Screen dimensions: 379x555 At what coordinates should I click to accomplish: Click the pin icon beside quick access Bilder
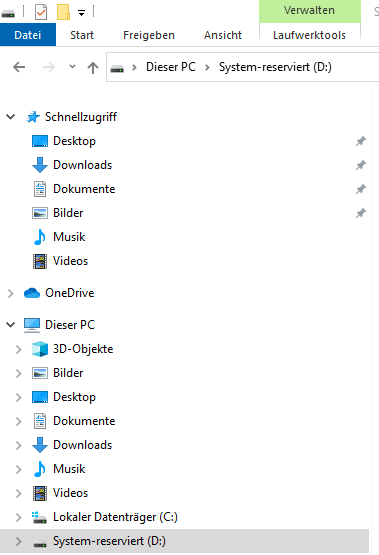click(361, 213)
